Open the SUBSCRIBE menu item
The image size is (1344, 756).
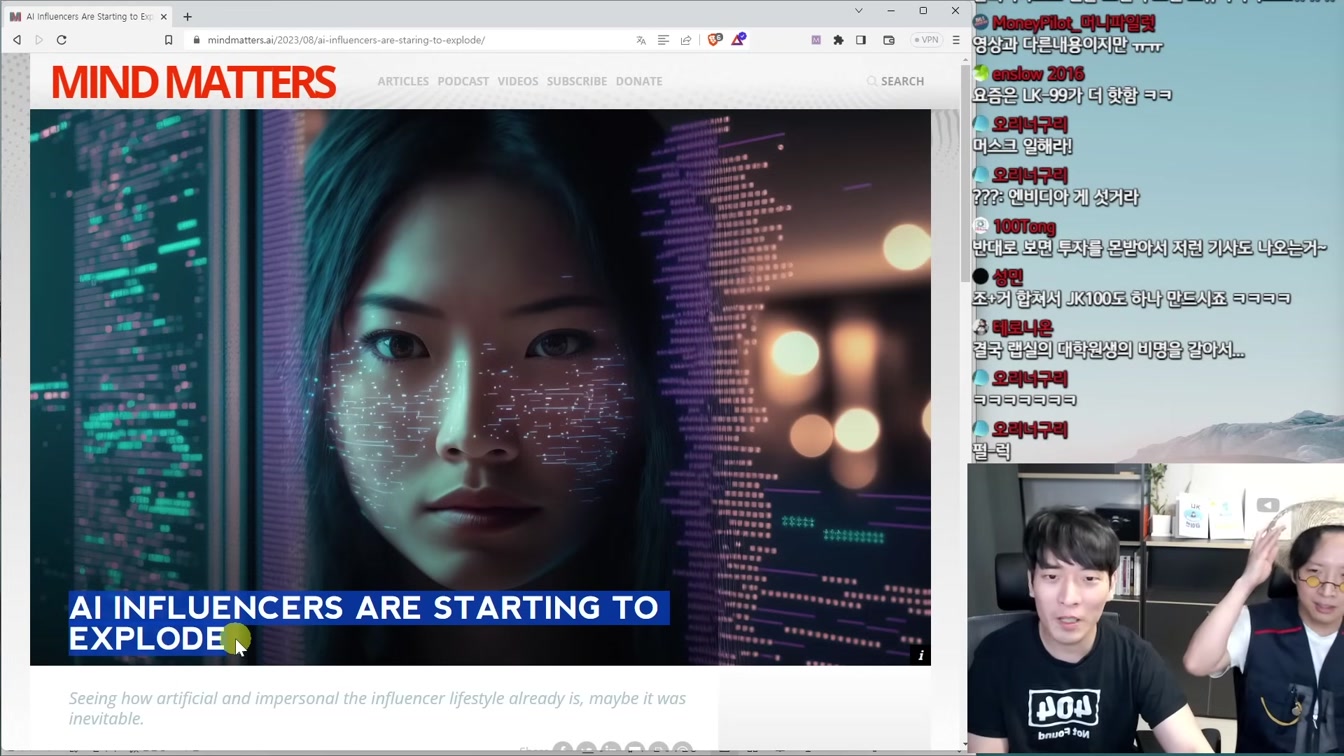click(x=577, y=81)
